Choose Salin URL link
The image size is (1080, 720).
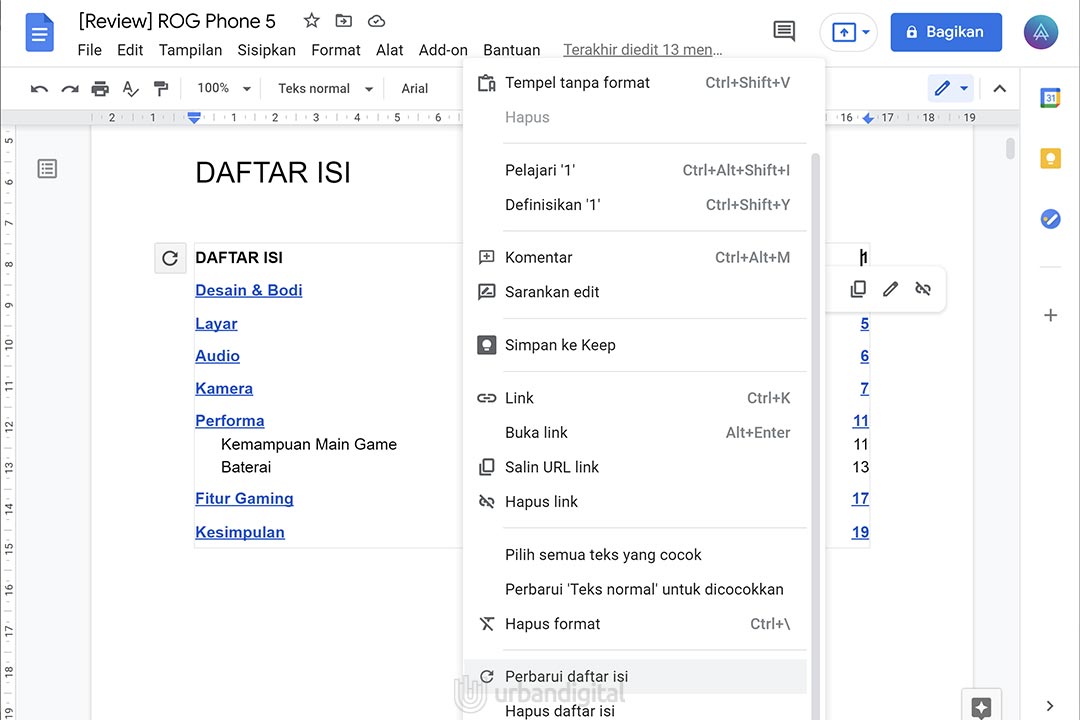pyautogui.click(x=634, y=467)
